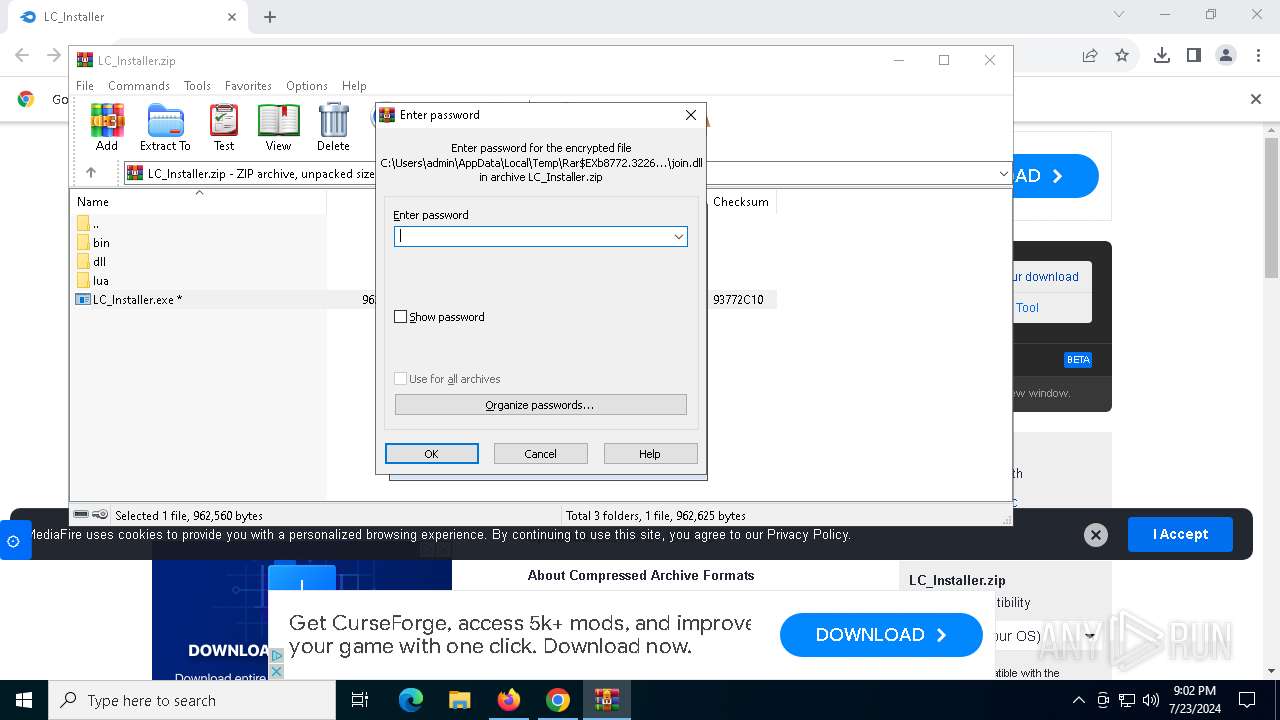Open the Tools menu

click(x=197, y=86)
